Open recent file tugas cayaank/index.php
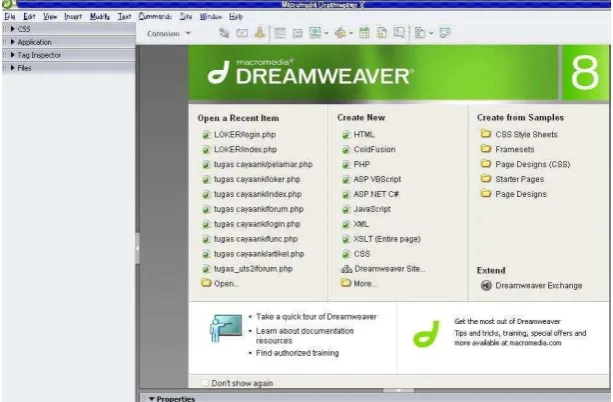The width and height of the screenshot is (613, 402). pyautogui.click(x=258, y=194)
